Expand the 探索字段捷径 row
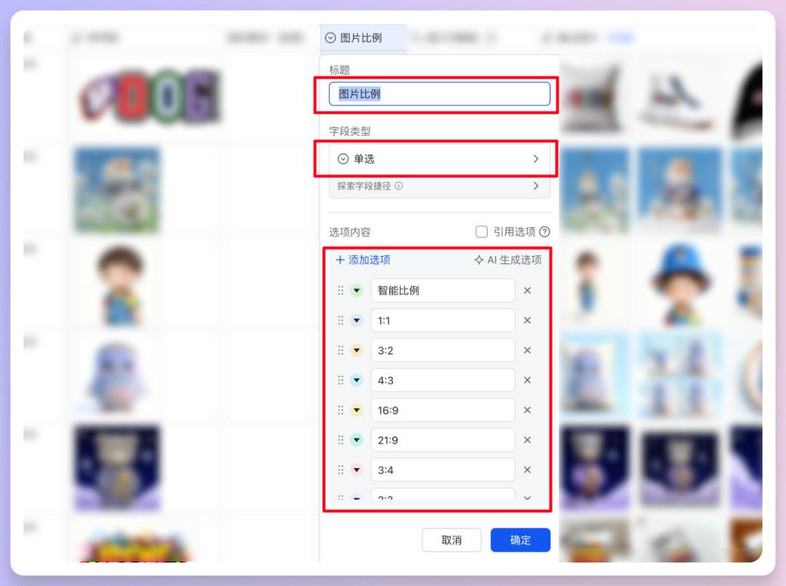This screenshot has height=586, width=786. pos(439,186)
